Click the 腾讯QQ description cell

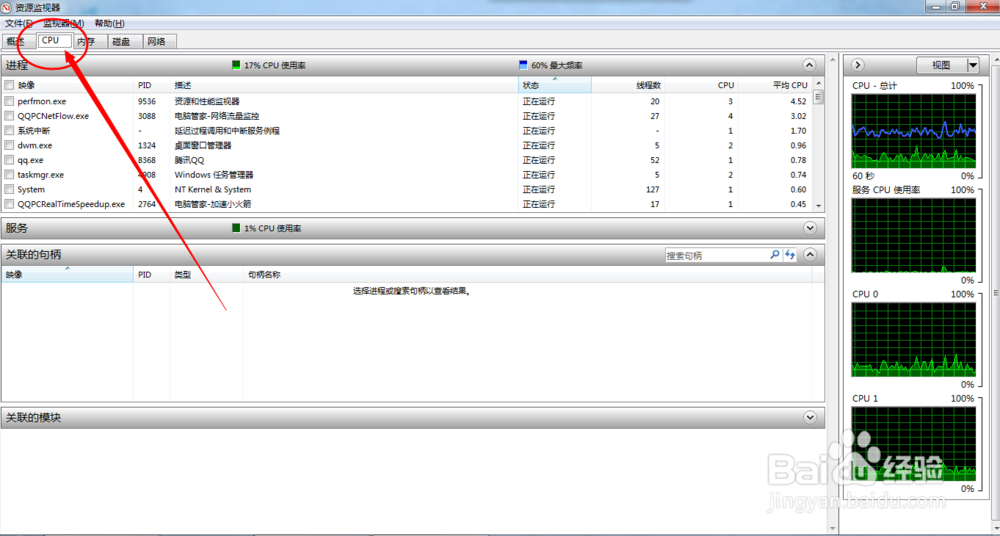pos(189,160)
